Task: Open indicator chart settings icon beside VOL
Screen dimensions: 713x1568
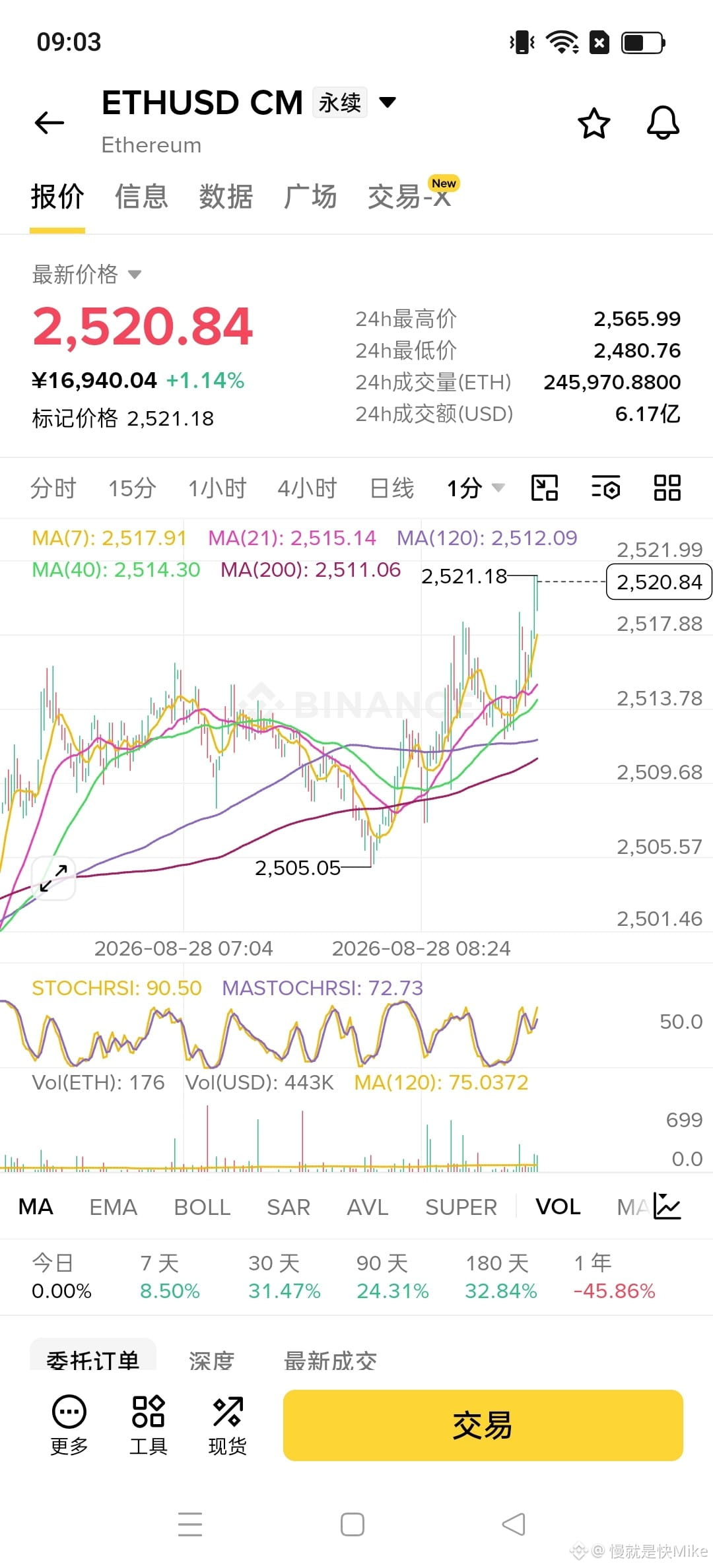Action: [667, 1206]
